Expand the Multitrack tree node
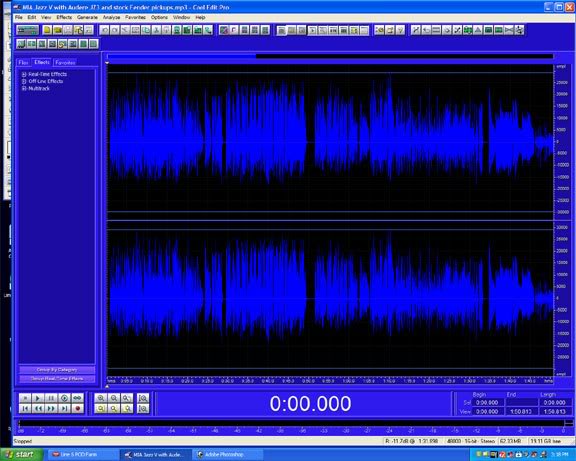The height and width of the screenshot is (461, 576). click(24, 89)
